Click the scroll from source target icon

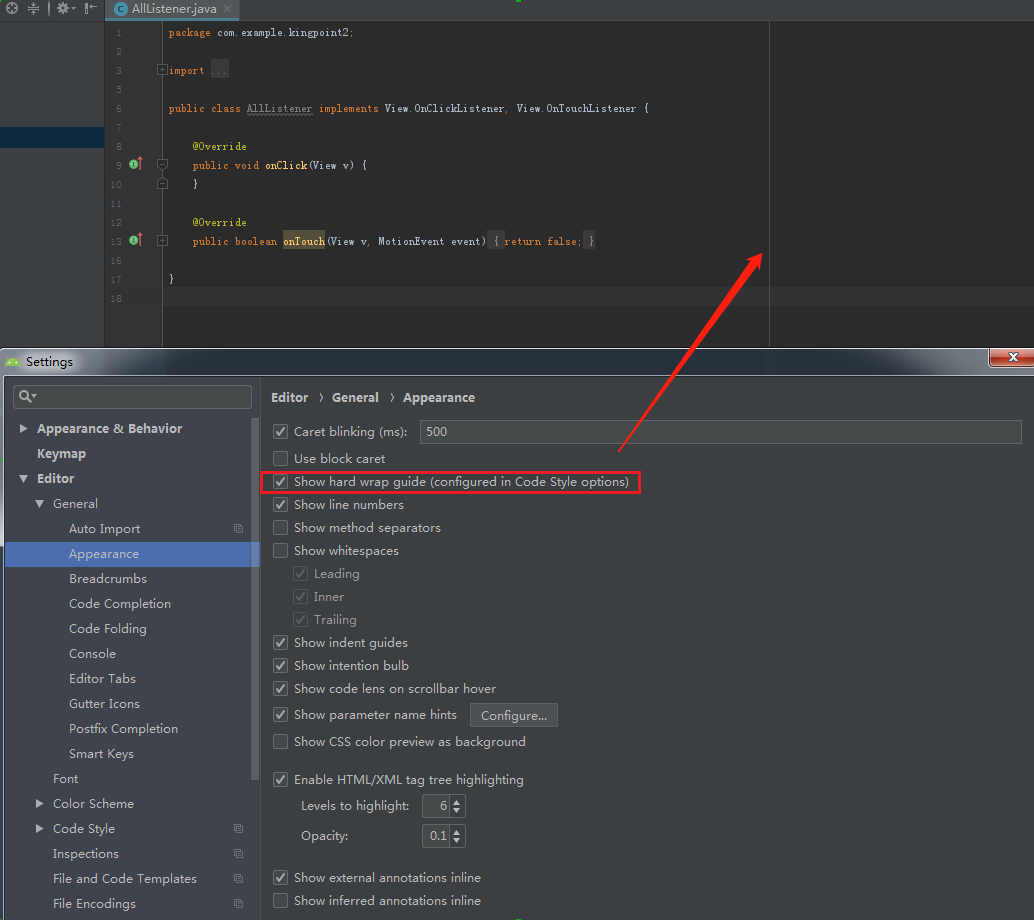click(x=12, y=8)
